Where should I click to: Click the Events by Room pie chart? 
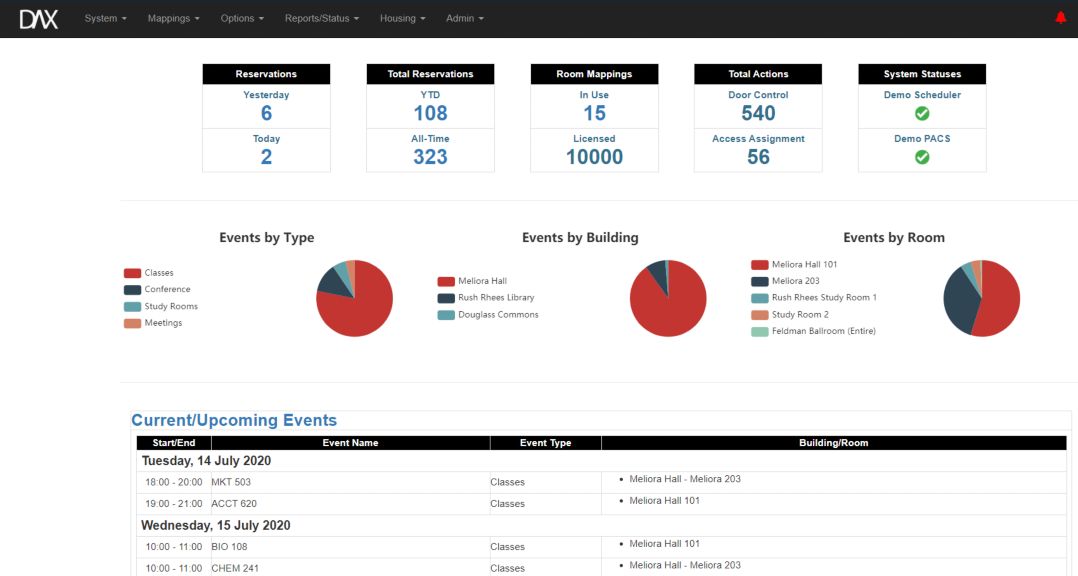(981, 298)
